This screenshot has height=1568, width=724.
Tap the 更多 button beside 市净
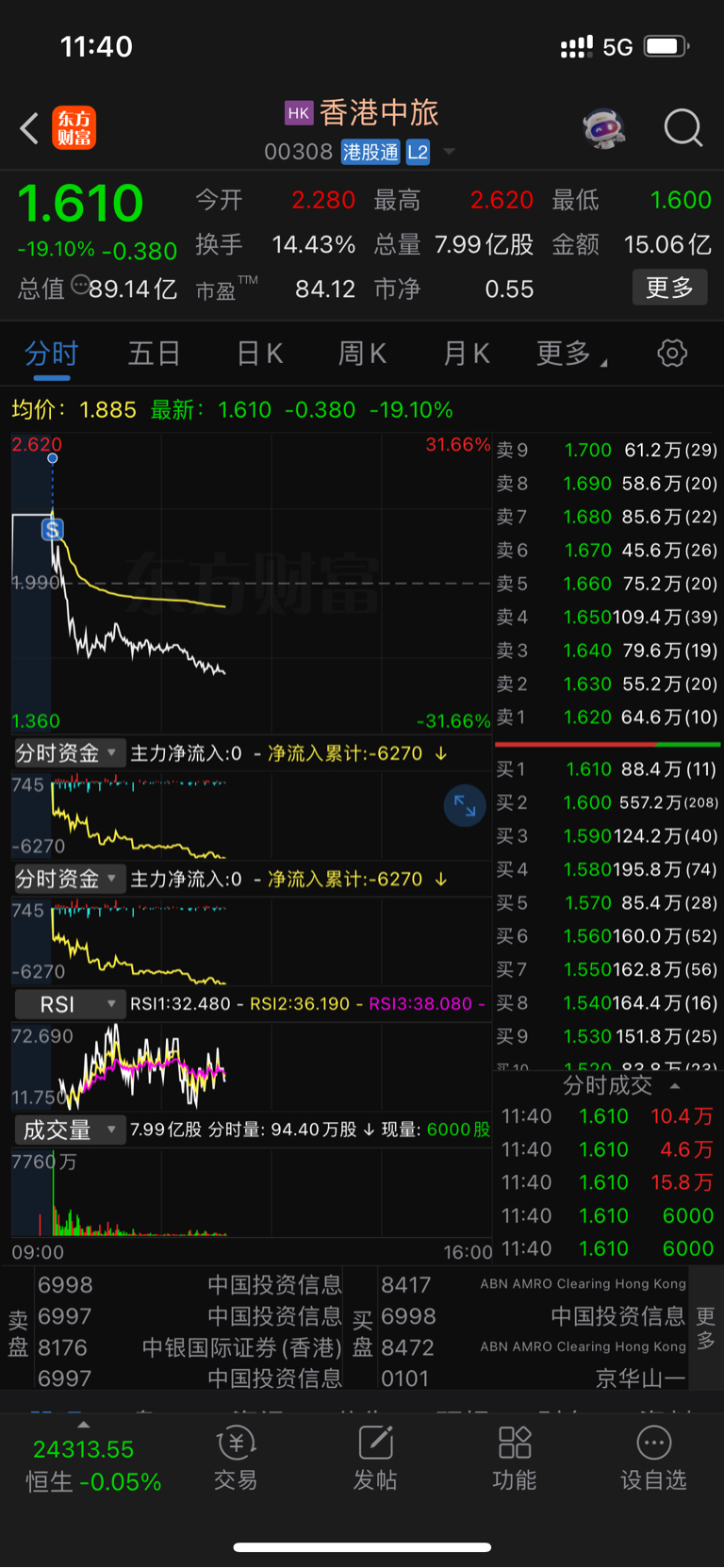coord(669,288)
